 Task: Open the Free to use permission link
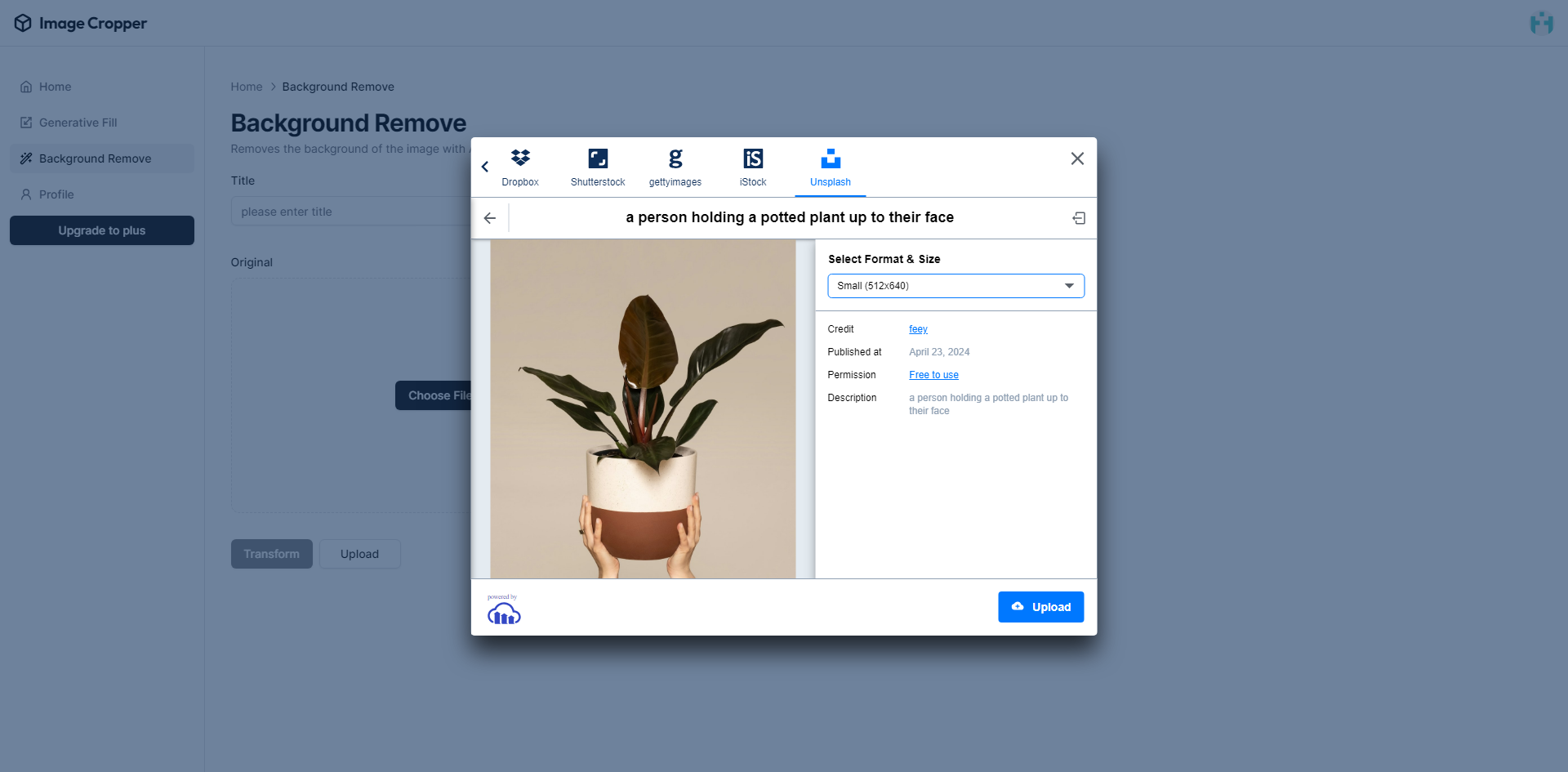(933, 375)
